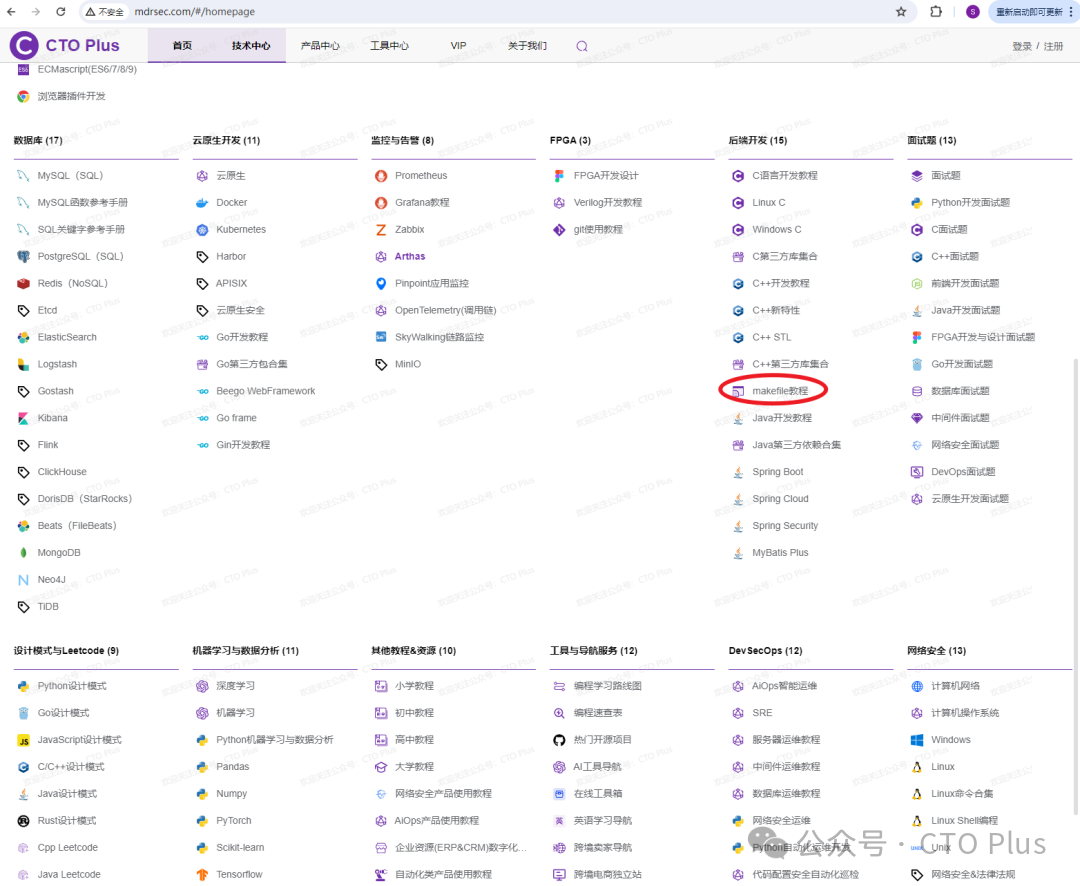This screenshot has height=886, width=1080.
Task: Click the GitHub icon beside 热门开源项目
Action: click(x=559, y=740)
